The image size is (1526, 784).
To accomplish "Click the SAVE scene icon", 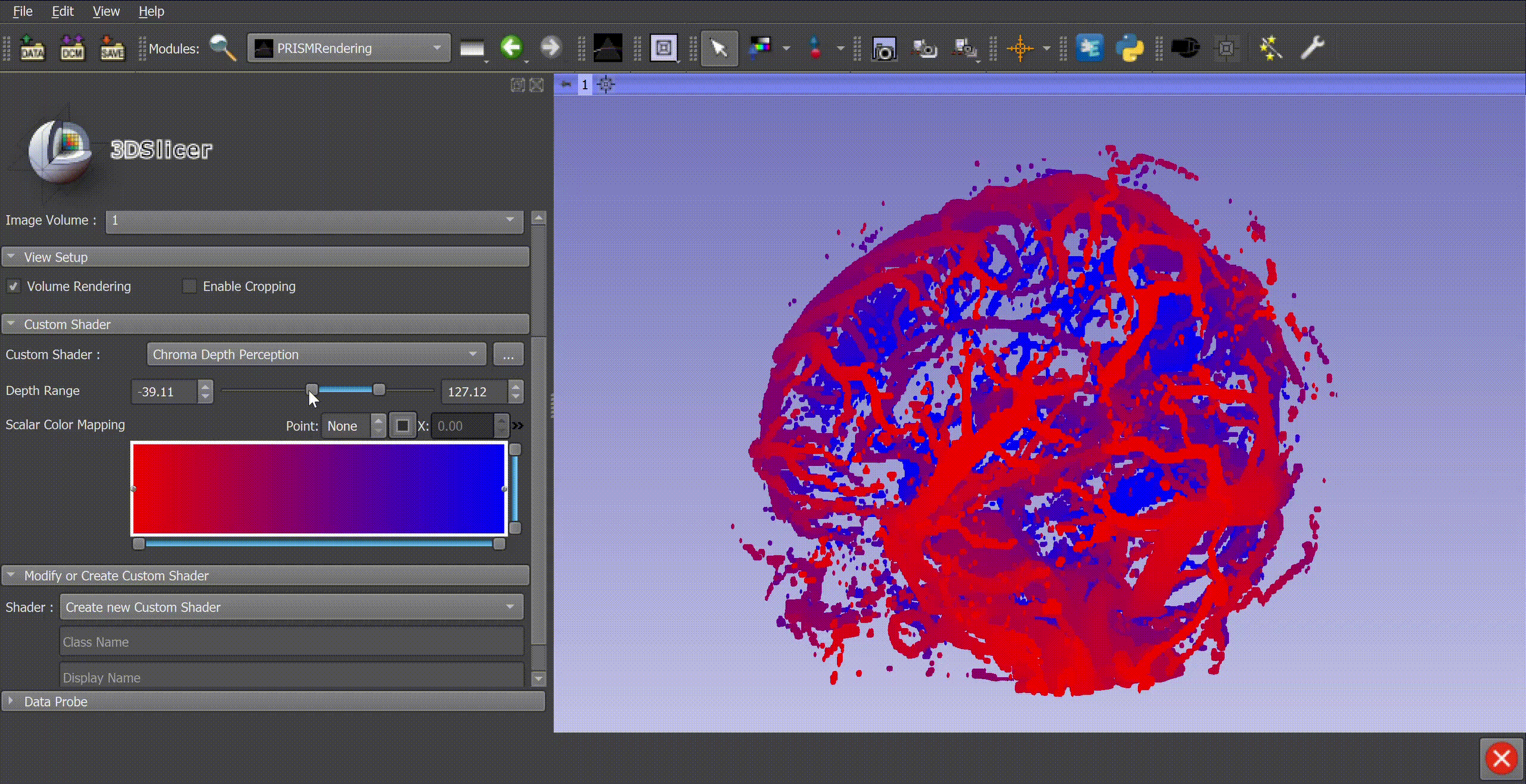I will click(112, 48).
